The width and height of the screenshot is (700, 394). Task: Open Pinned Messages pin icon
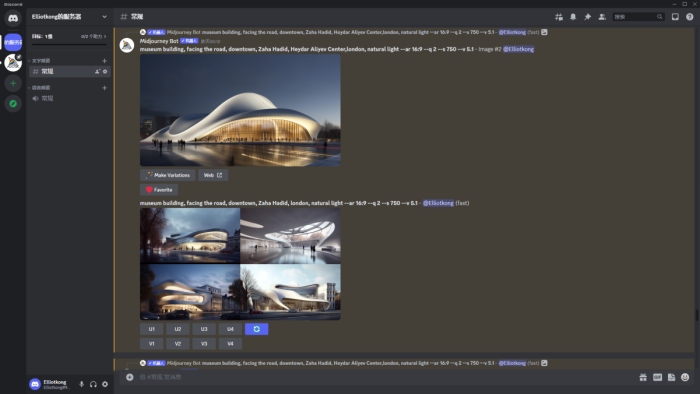(x=588, y=17)
